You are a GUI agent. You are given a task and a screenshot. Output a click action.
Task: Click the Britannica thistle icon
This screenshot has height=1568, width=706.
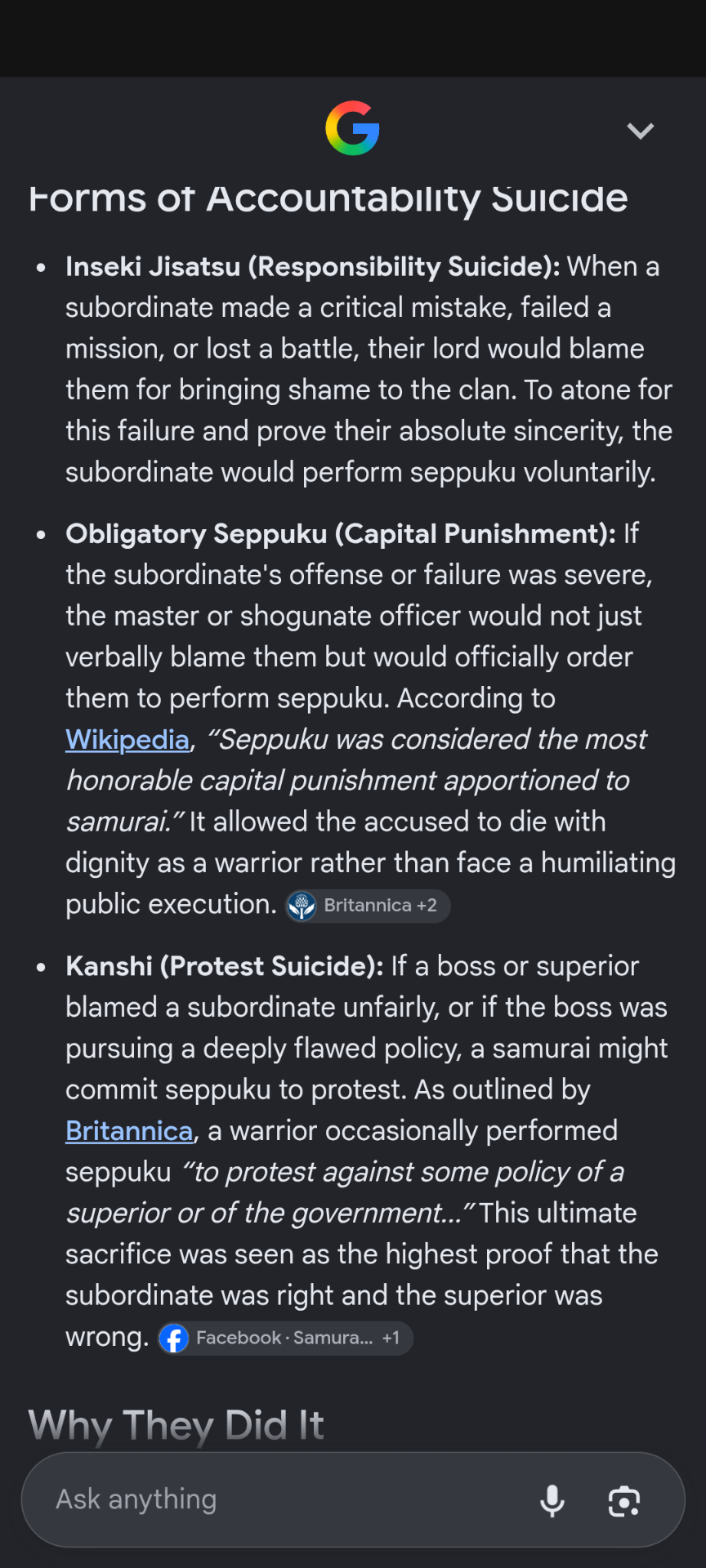(302, 906)
